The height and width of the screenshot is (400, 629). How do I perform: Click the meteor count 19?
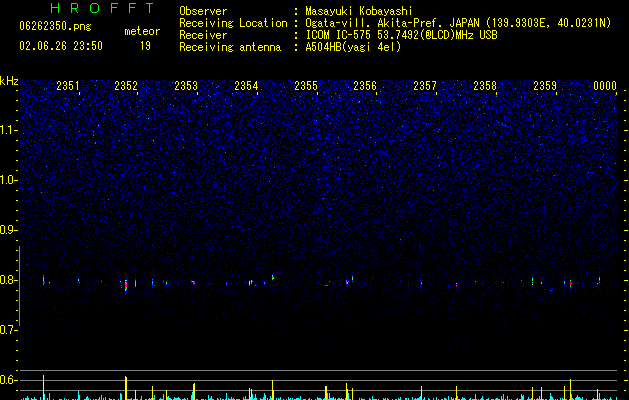(145, 46)
